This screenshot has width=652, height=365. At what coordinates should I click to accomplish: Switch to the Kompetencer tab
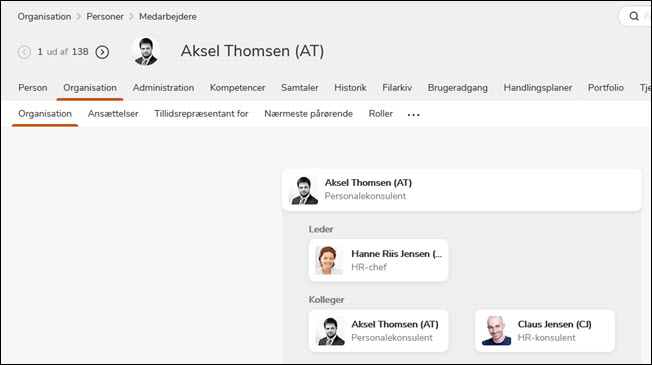point(237,88)
